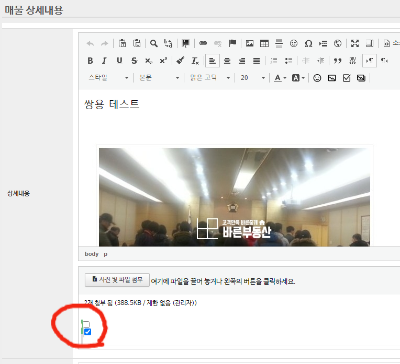The height and width of the screenshot is (364, 400).
Task: Insert an image using toolbar icon
Action: click(250, 43)
